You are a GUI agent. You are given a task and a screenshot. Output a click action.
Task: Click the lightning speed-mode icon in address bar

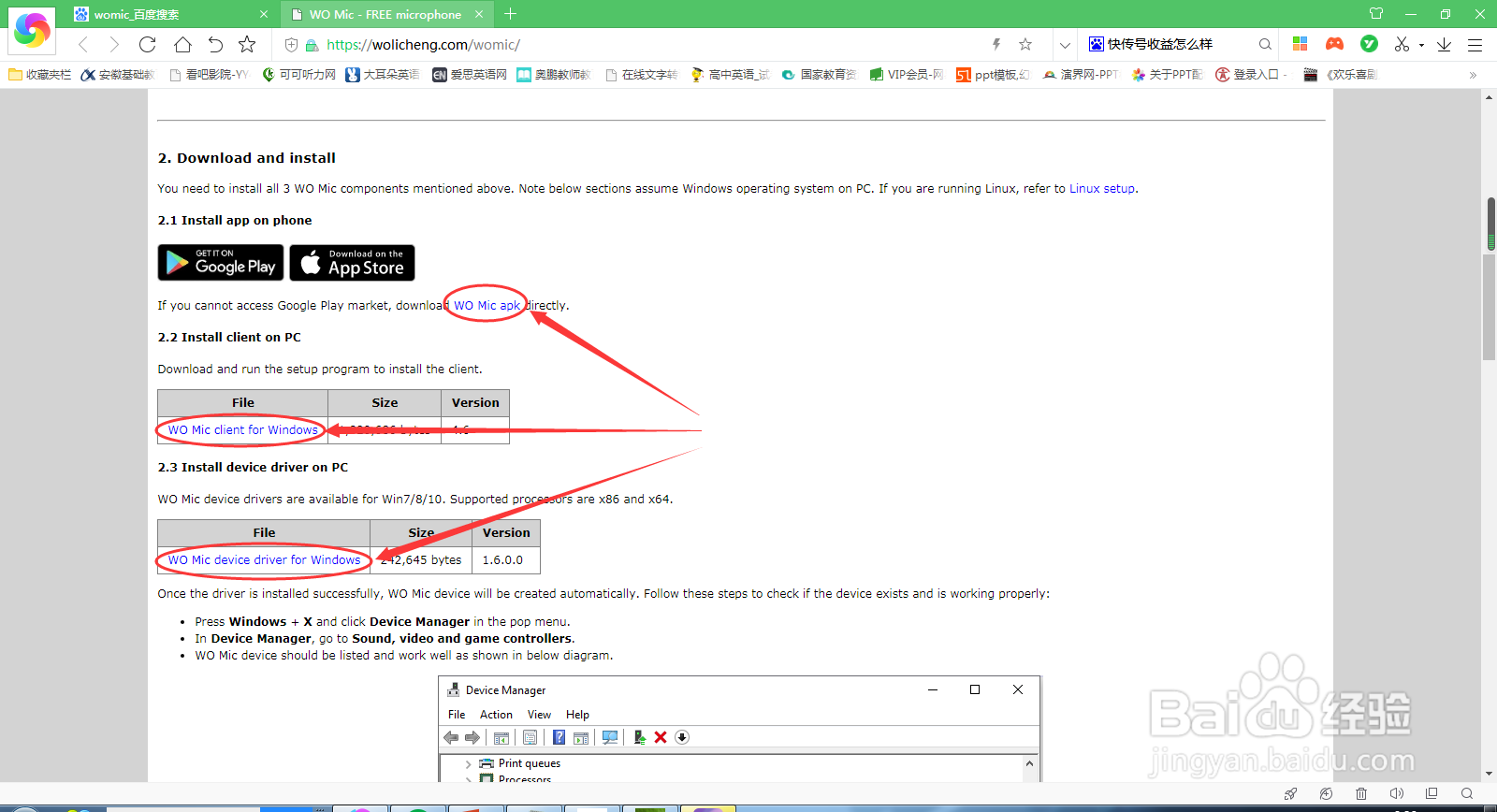pos(996,44)
